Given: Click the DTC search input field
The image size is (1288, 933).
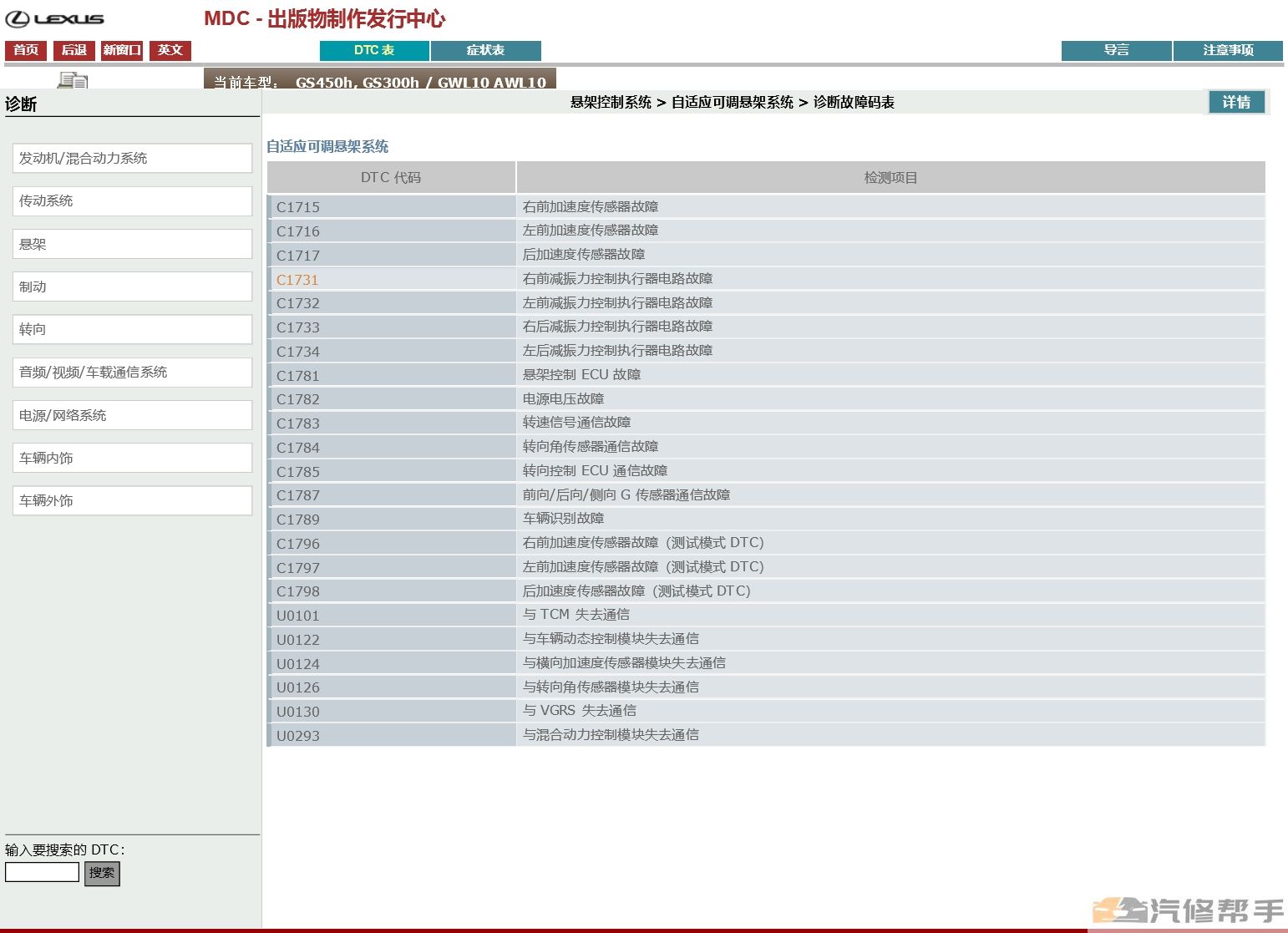Looking at the screenshot, I should point(42,872).
